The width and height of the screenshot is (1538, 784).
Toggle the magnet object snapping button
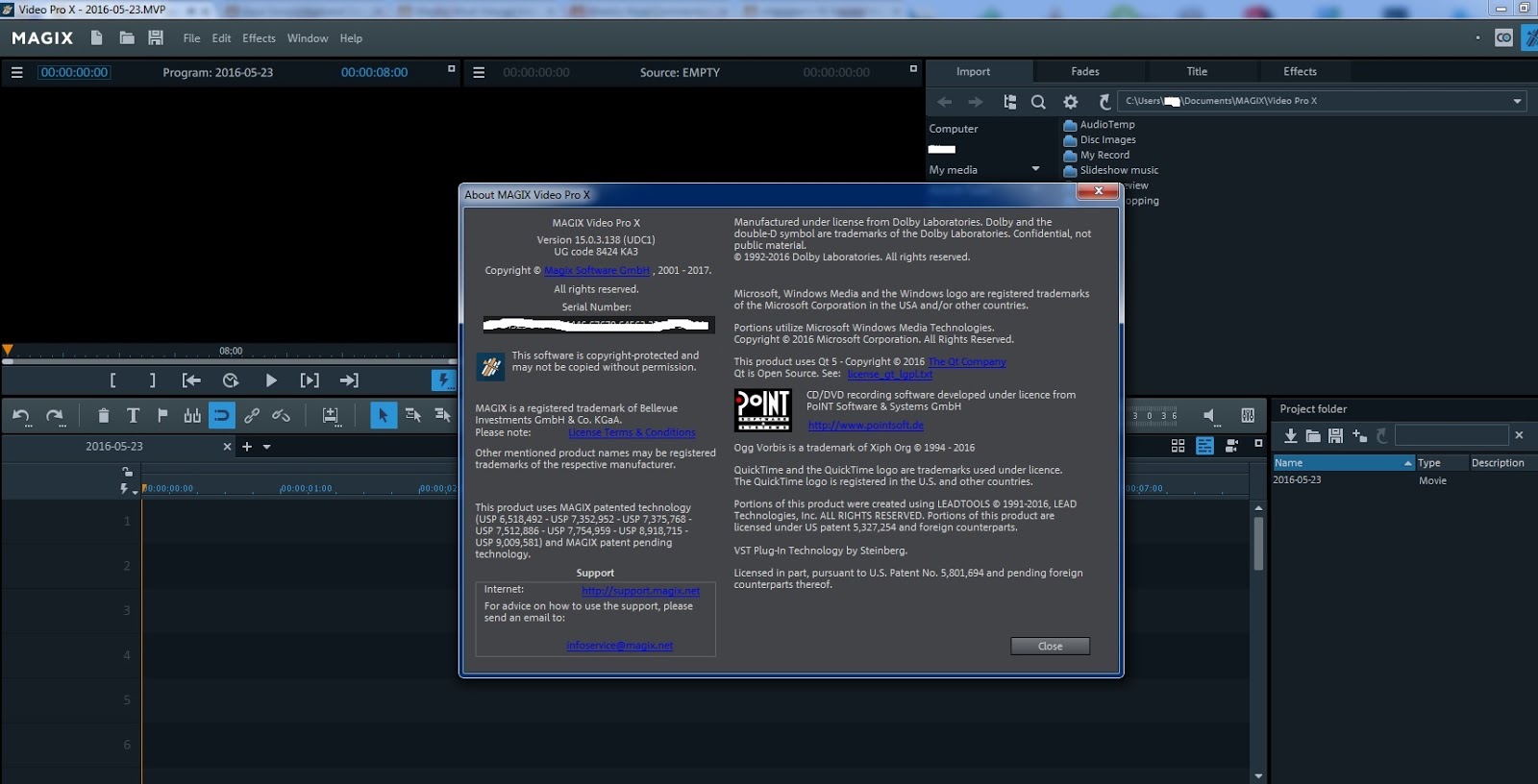pos(222,415)
